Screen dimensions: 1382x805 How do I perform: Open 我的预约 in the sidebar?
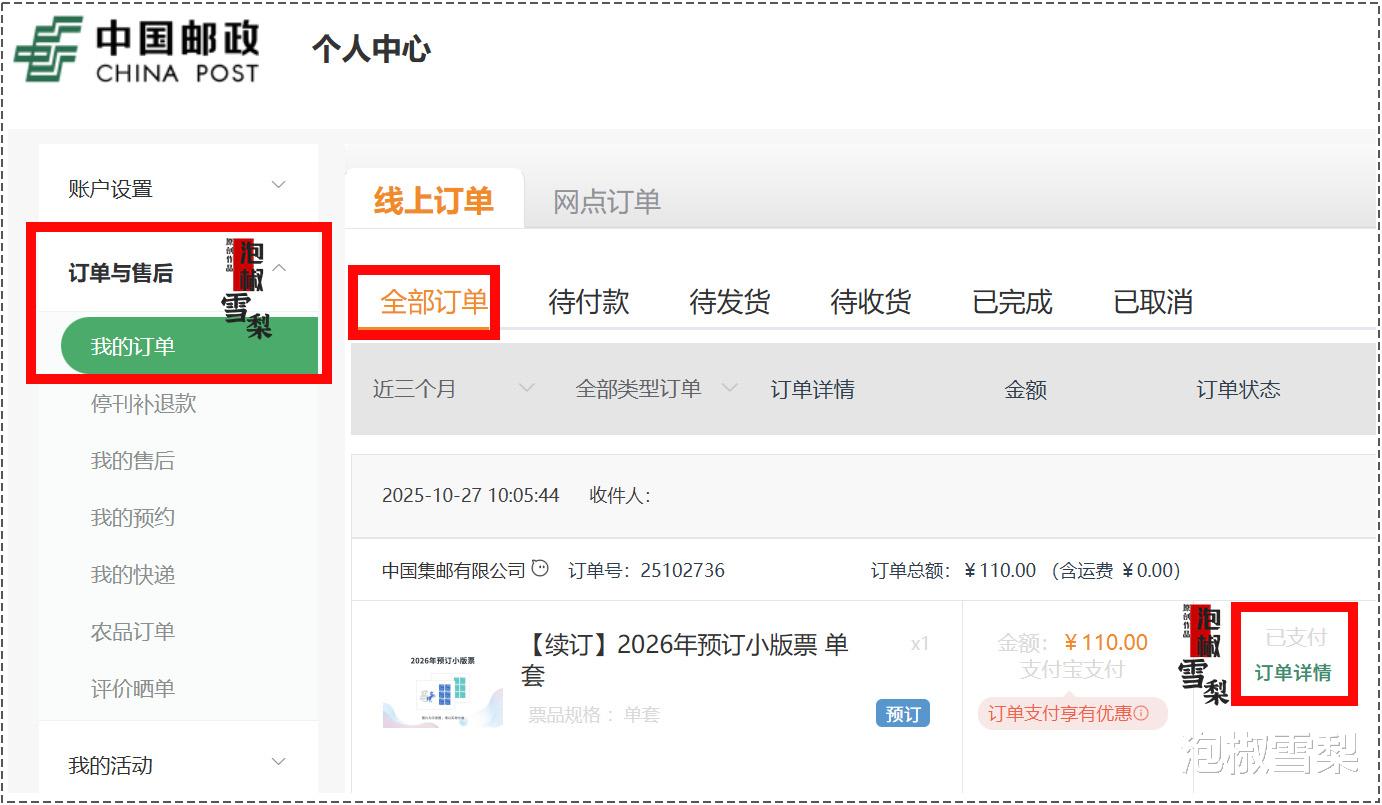(x=132, y=518)
